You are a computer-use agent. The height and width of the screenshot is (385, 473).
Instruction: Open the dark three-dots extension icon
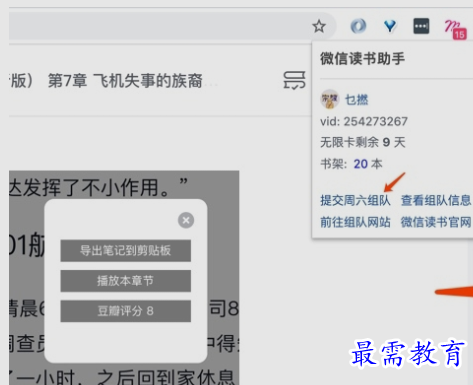click(x=421, y=26)
